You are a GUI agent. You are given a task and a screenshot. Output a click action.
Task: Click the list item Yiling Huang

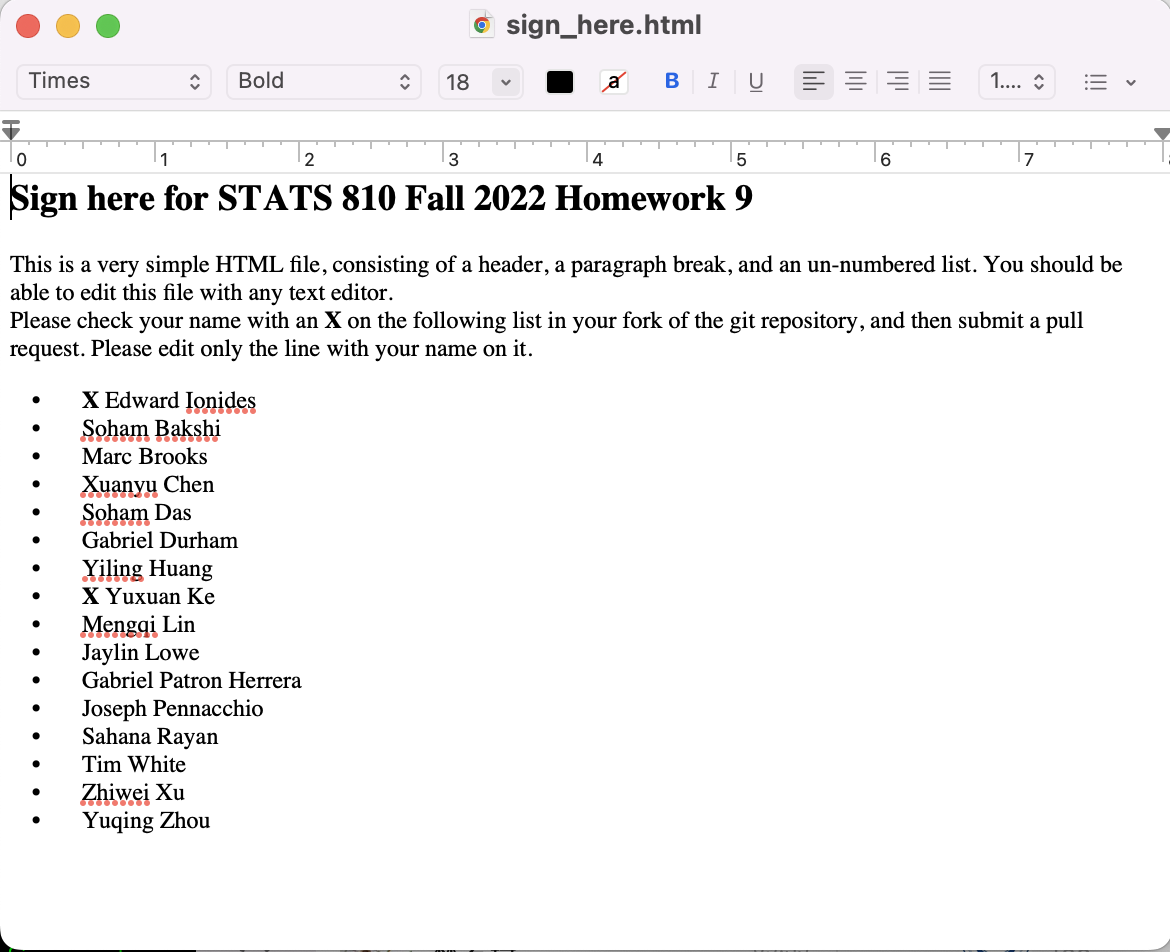147,568
